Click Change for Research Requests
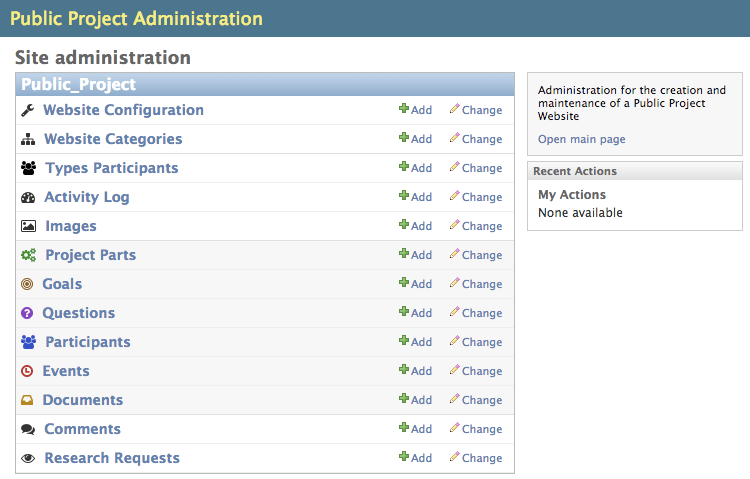 (476, 458)
